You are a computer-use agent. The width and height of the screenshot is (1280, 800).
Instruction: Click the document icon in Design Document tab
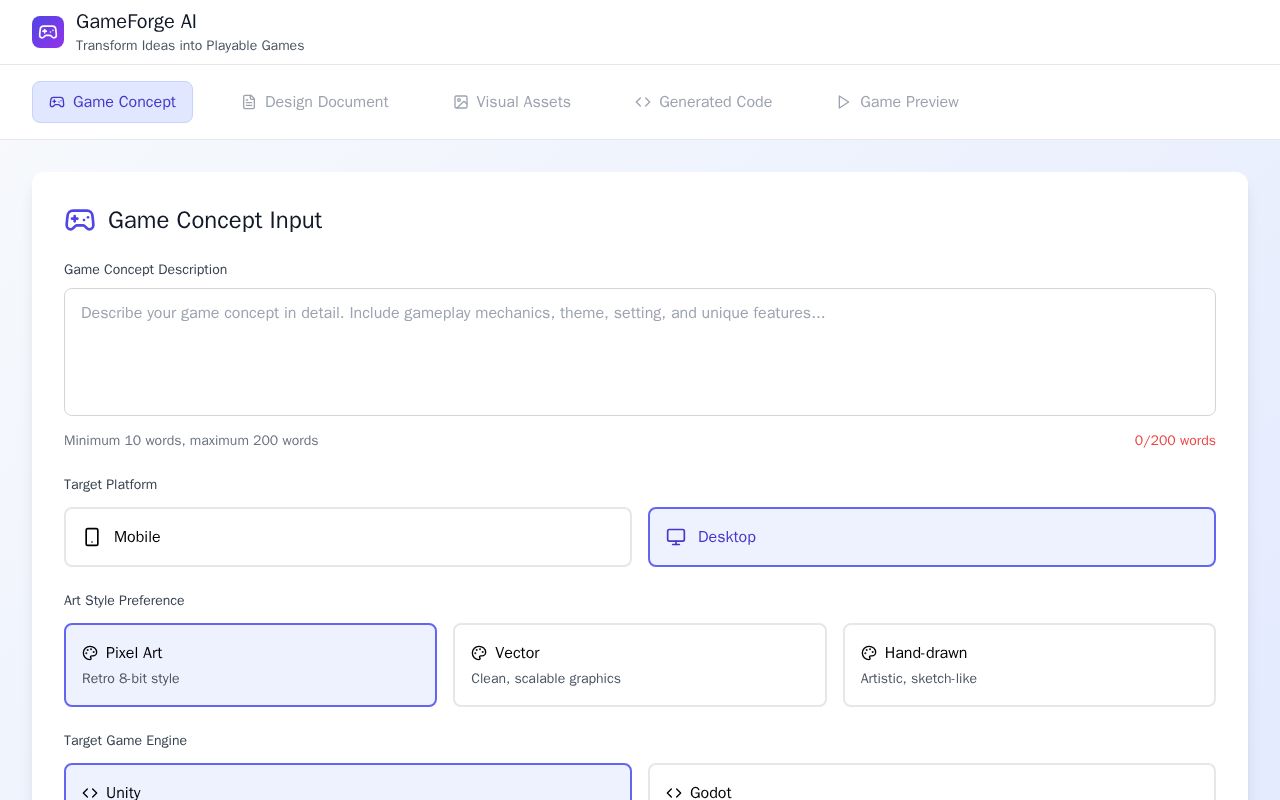pos(249,102)
